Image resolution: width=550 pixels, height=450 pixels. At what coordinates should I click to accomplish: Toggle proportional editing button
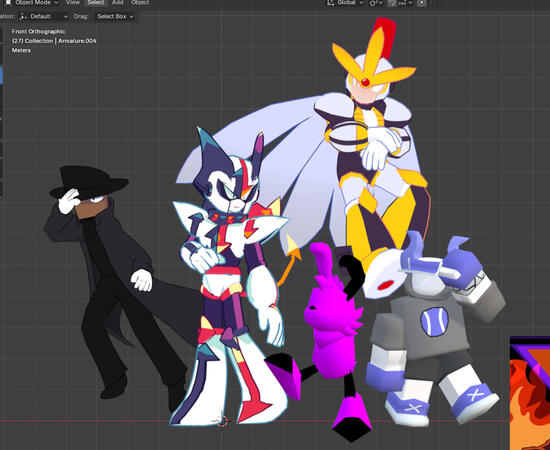click(422, 3)
